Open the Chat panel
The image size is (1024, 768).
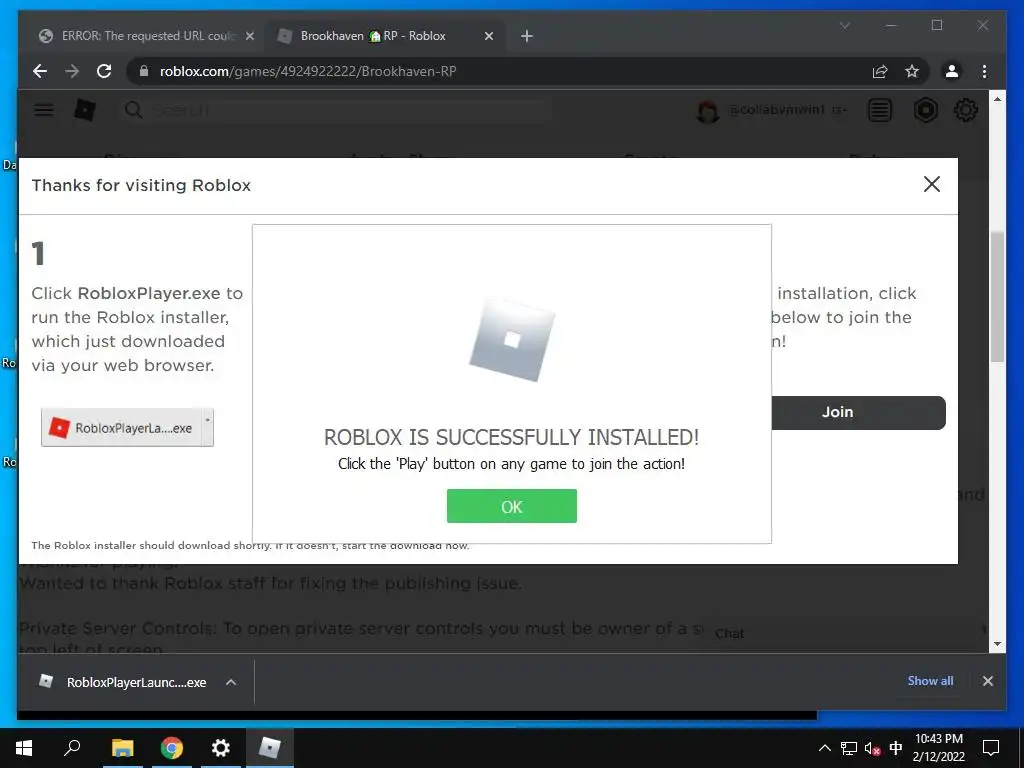point(729,633)
